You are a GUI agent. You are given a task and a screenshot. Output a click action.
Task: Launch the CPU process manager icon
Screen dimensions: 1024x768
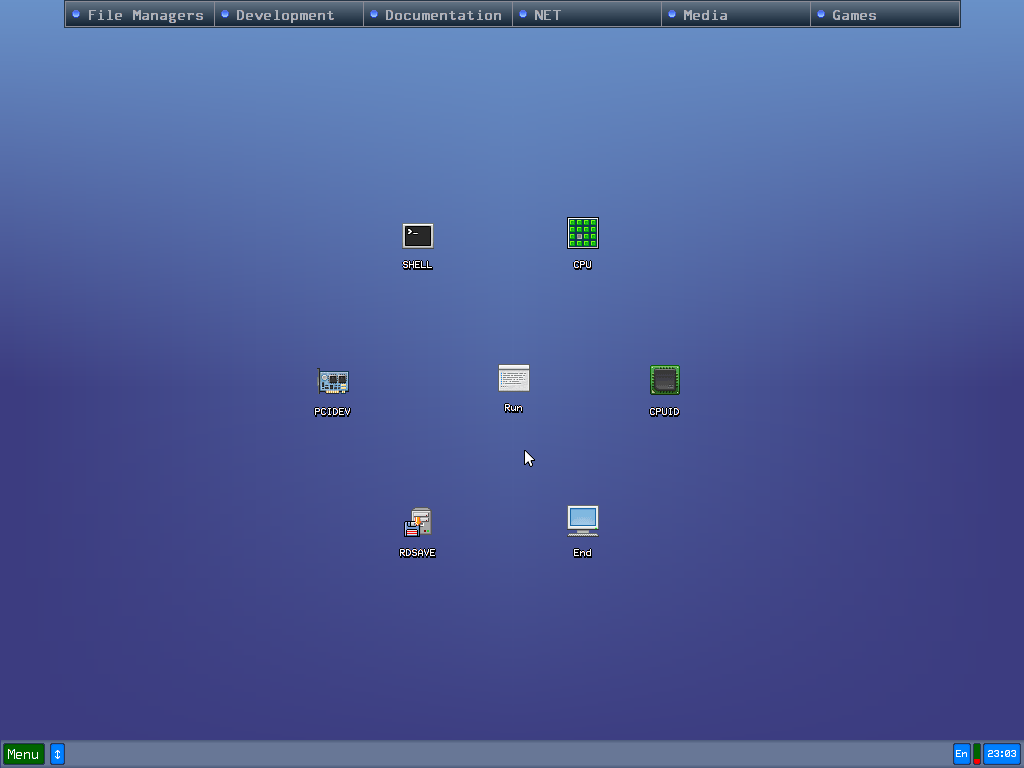click(x=582, y=234)
